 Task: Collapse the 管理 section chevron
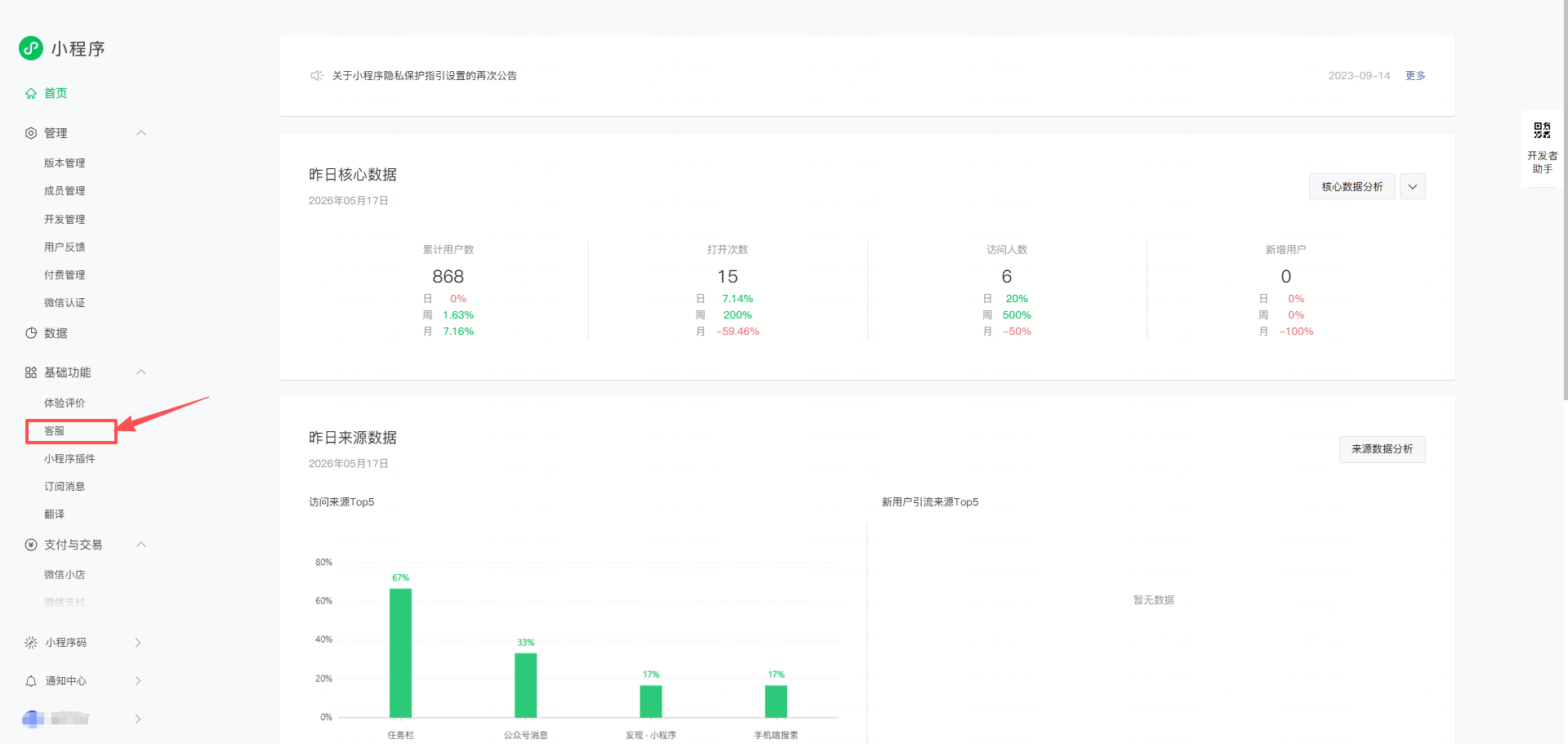pyautogui.click(x=141, y=133)
